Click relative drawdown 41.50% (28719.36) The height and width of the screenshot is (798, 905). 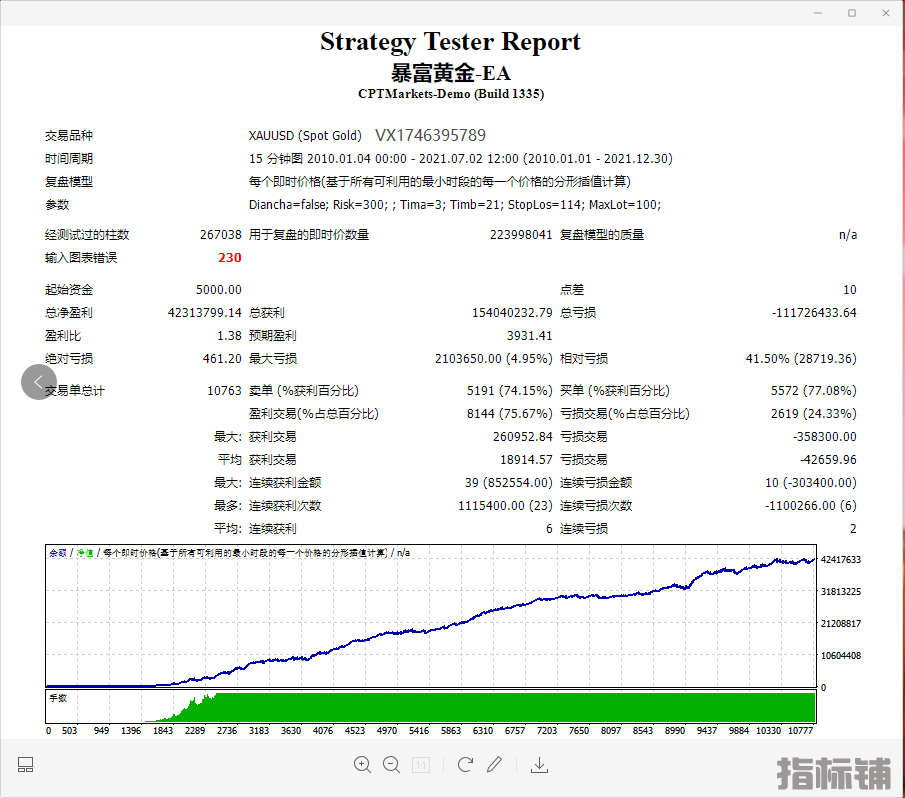801,359
